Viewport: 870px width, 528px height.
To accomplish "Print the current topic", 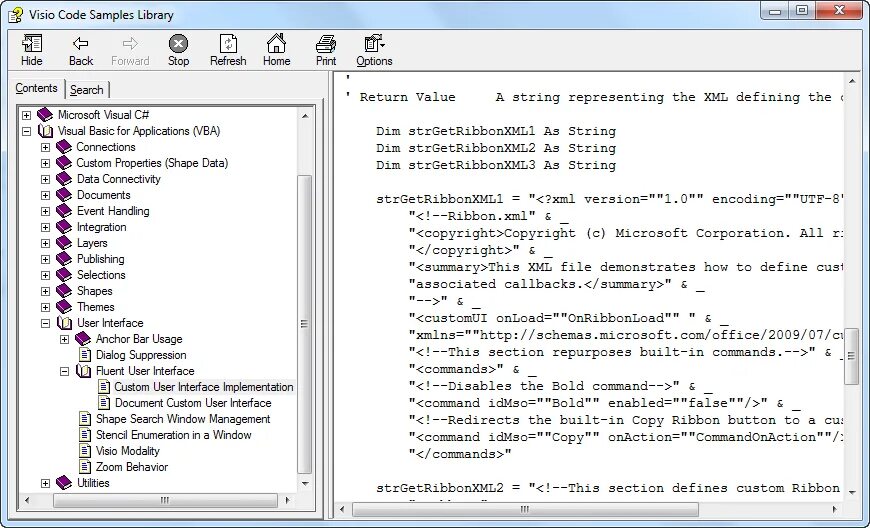I will click(326, 50).
